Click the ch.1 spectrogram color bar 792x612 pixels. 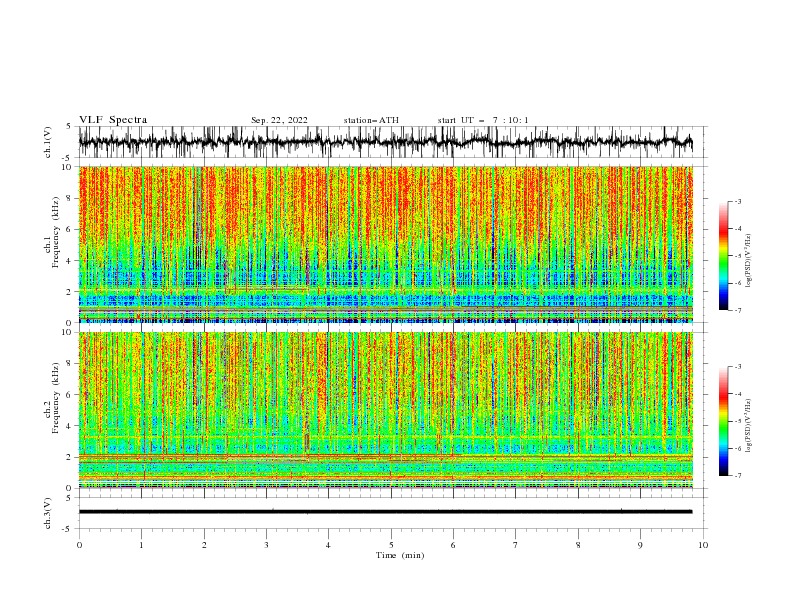pyautogui.click(x=723, y=256)
